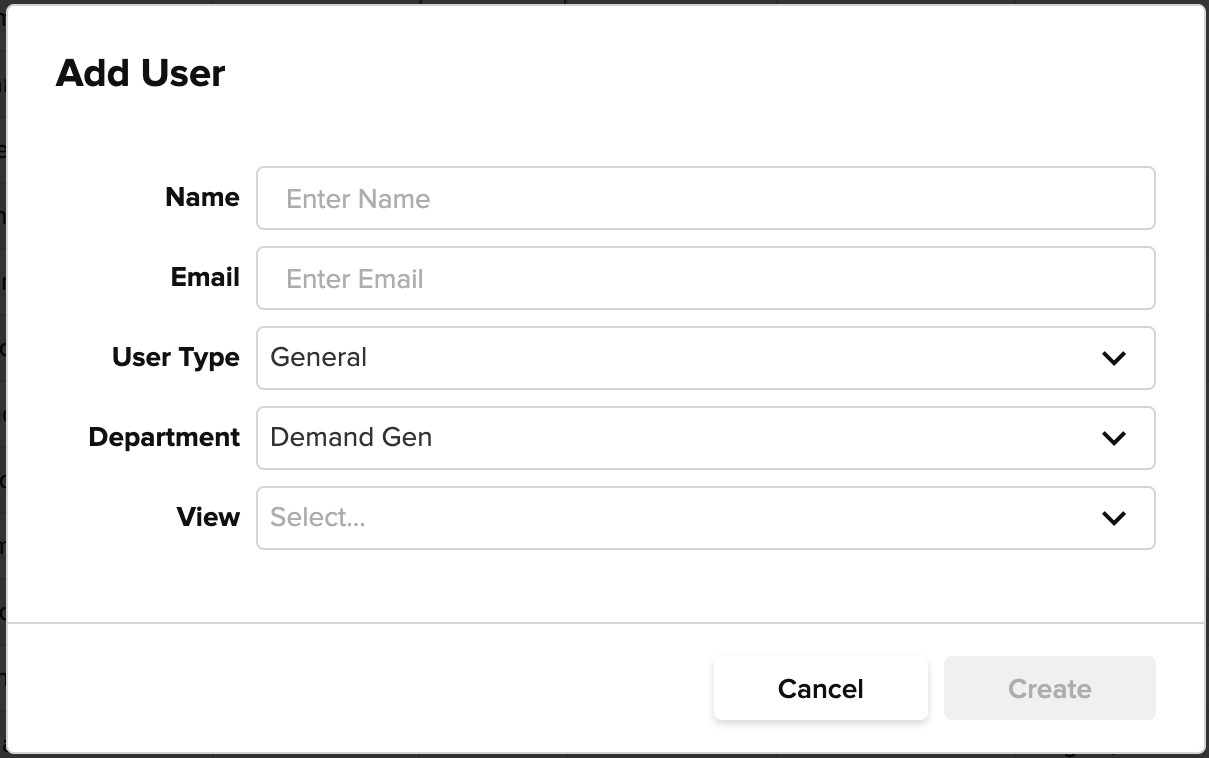
Task: Click the 'Enter Name' placeholder text
Action: click(x=358, y=199)
